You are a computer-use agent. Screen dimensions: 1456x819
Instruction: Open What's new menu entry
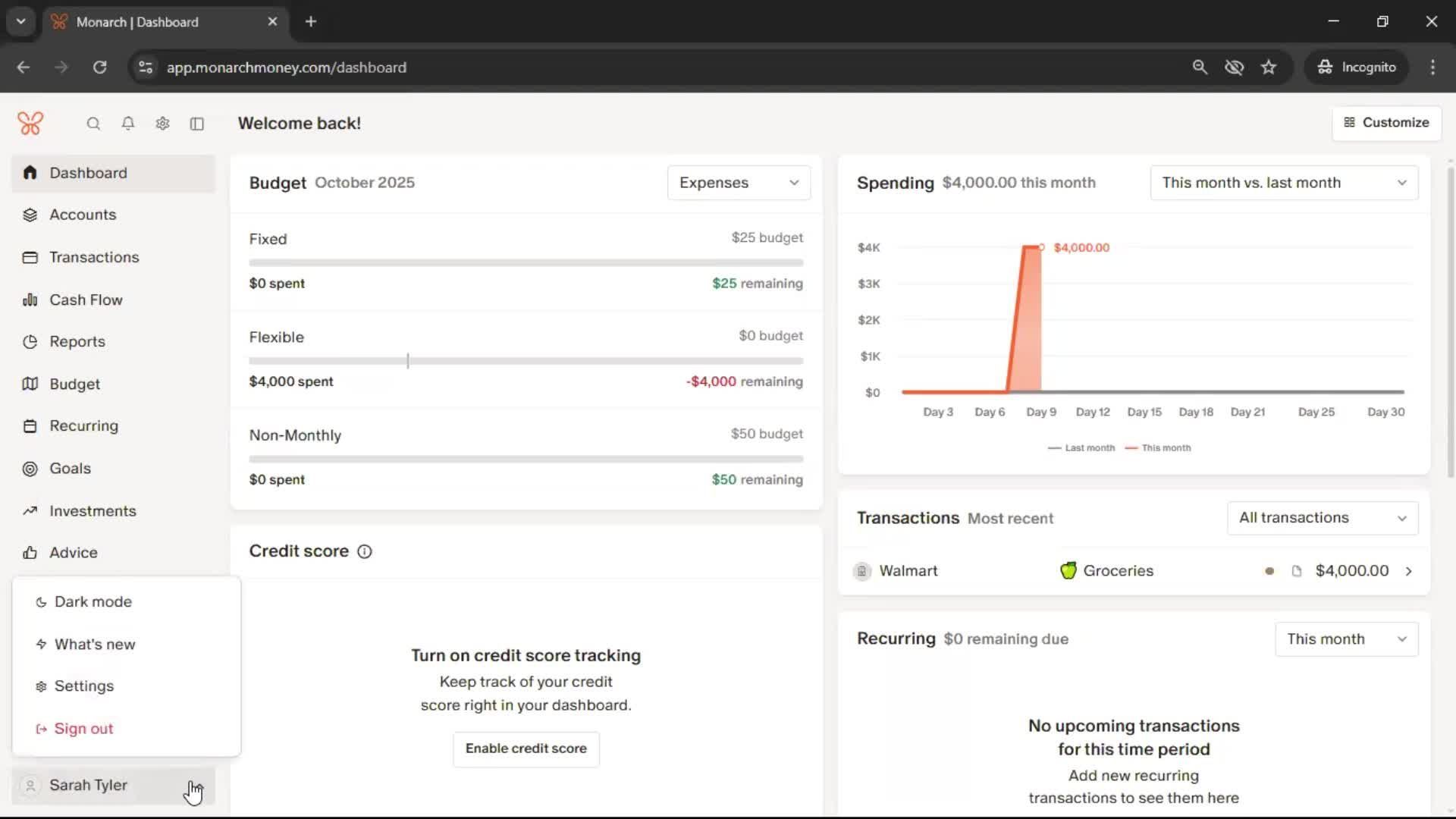point(94,645)
